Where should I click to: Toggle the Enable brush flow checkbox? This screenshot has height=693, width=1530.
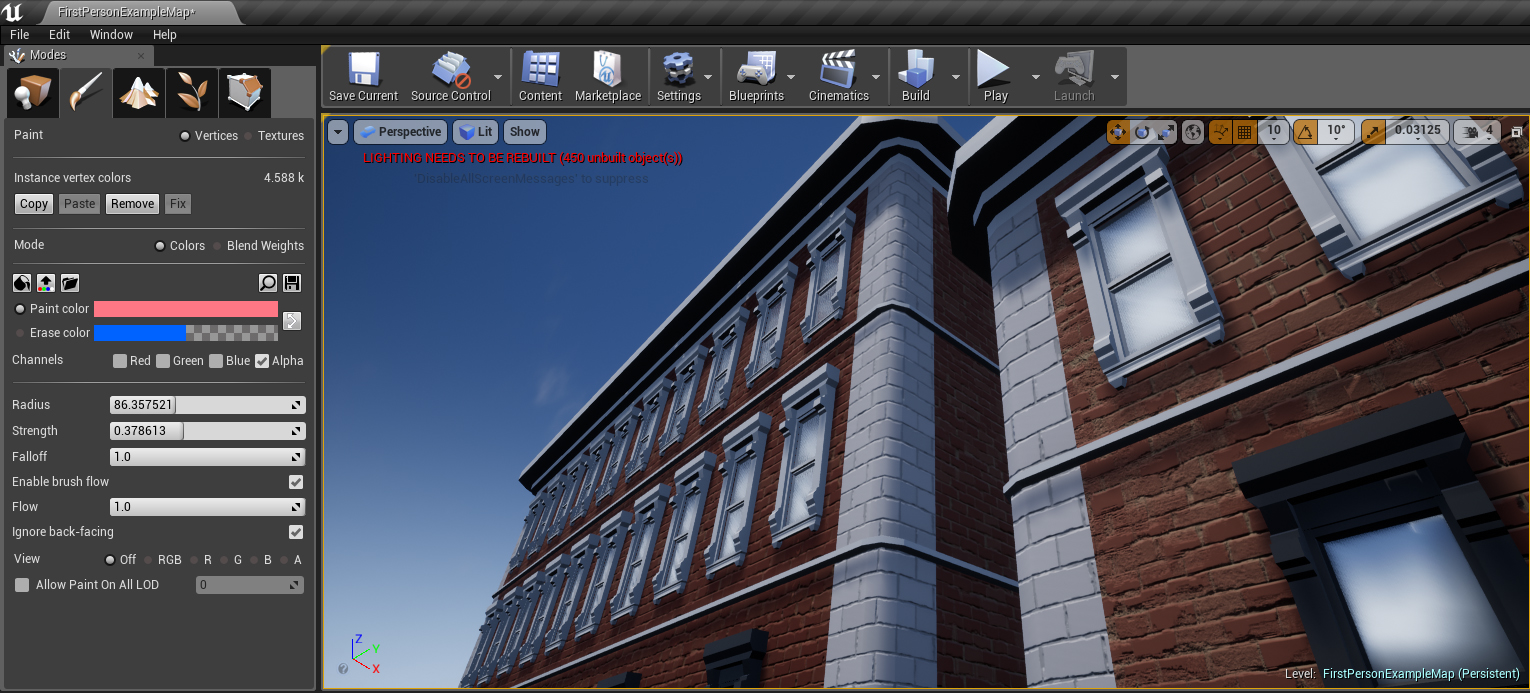coord(295,481)
